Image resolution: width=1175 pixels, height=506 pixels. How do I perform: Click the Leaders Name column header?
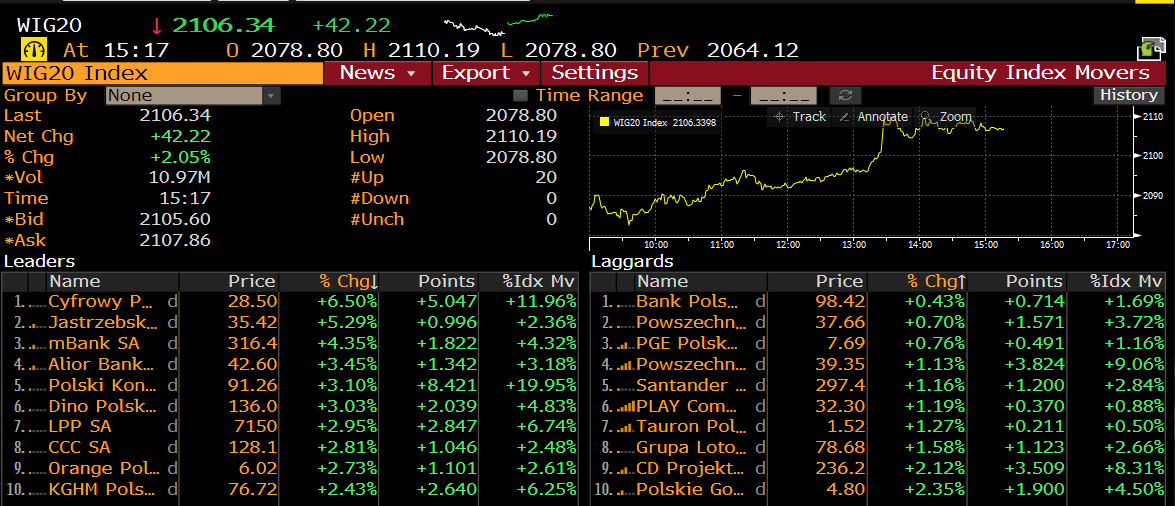(113, 281)
